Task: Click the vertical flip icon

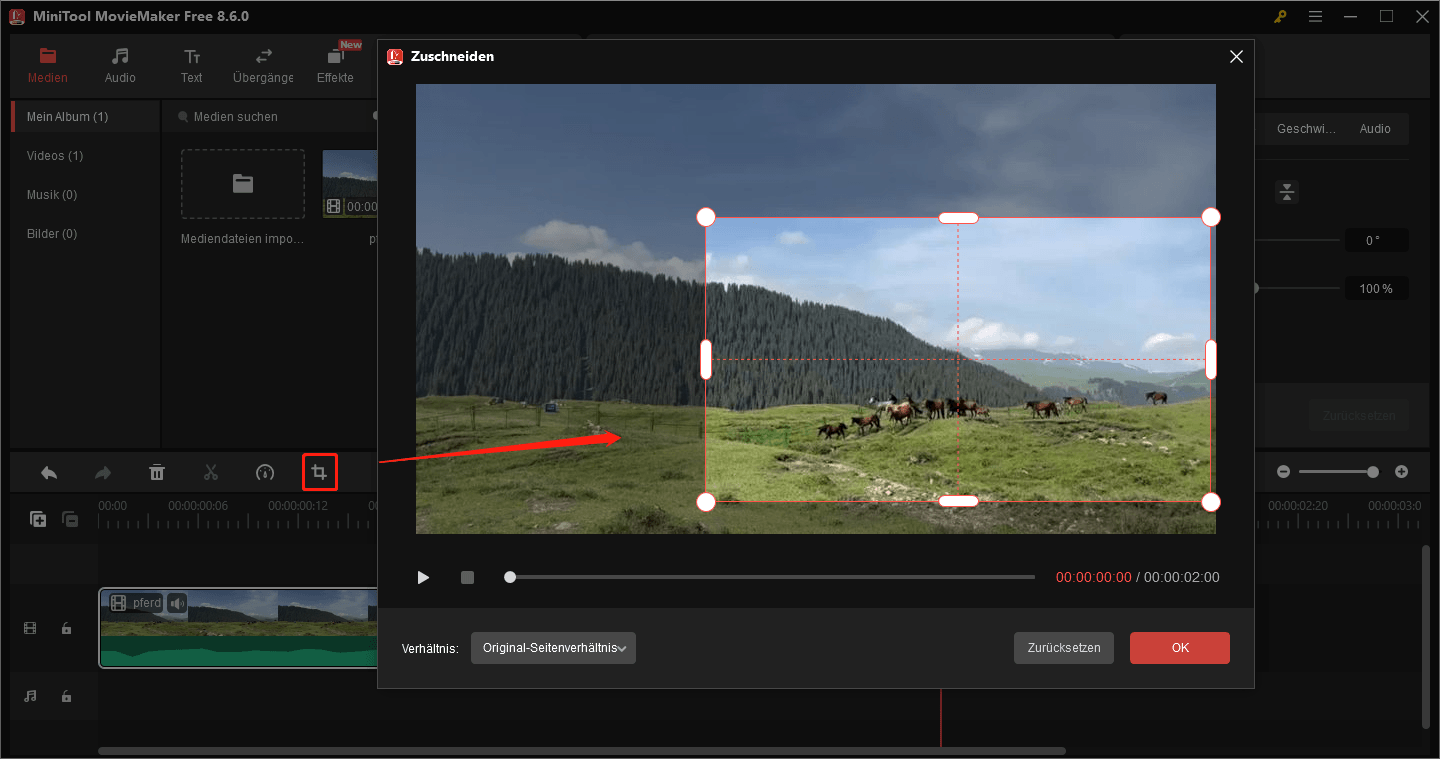Action: (x=1287, y=192)
